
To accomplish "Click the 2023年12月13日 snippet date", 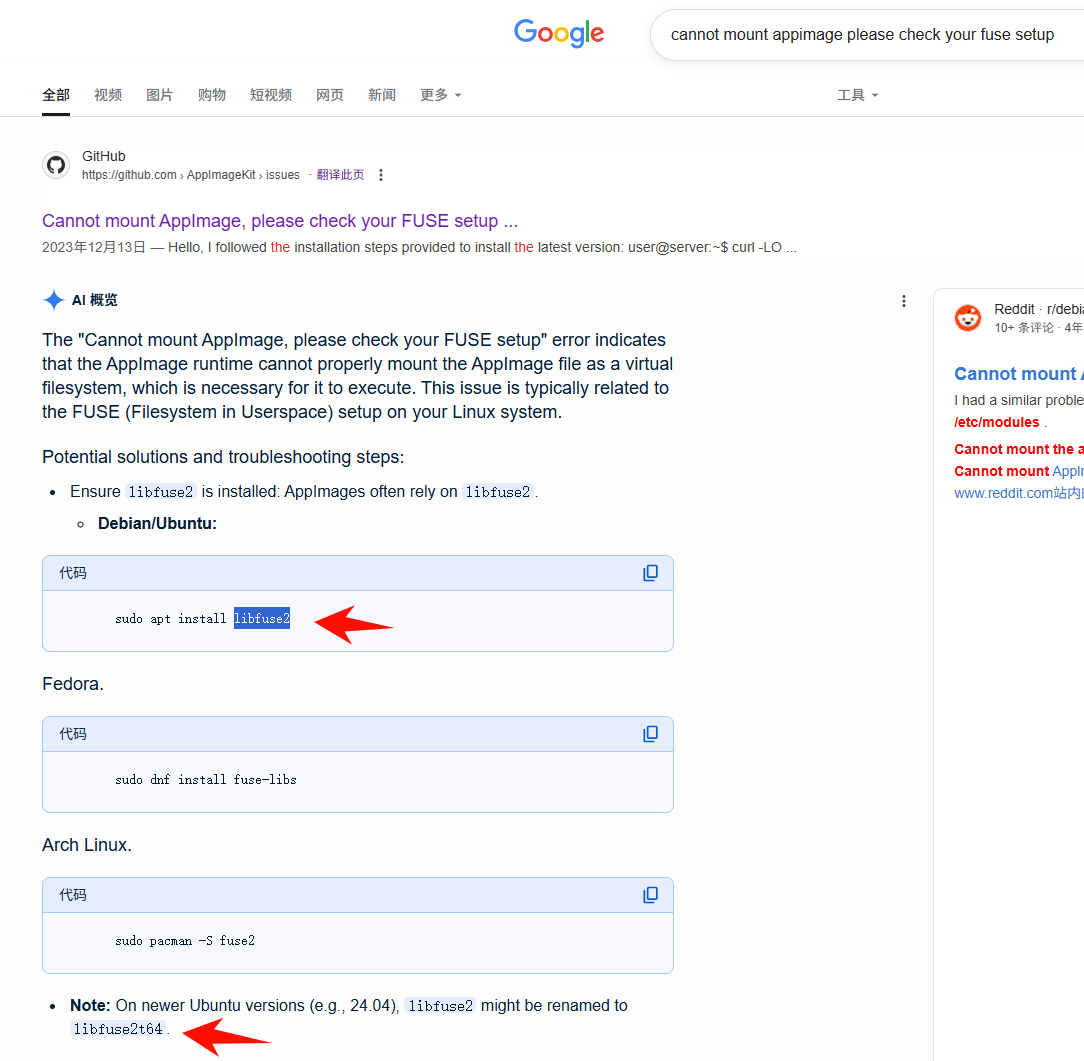I will point(94,247).
